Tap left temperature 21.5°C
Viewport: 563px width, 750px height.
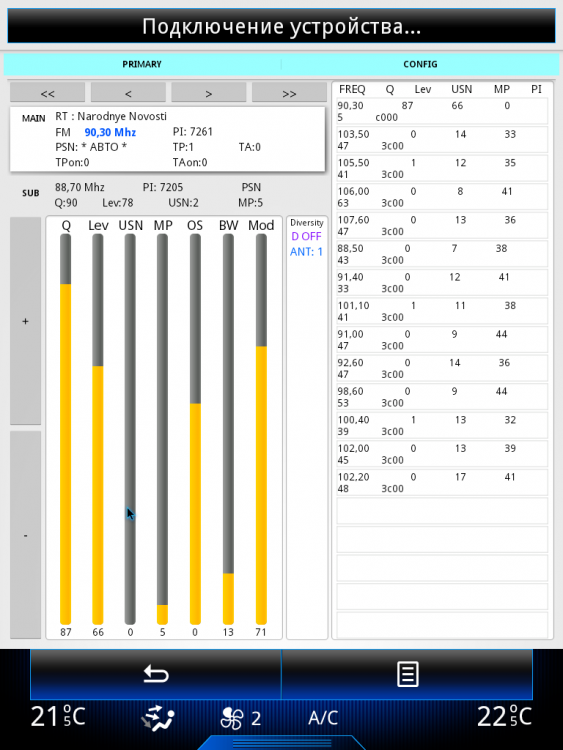click(x=58, y=717)
